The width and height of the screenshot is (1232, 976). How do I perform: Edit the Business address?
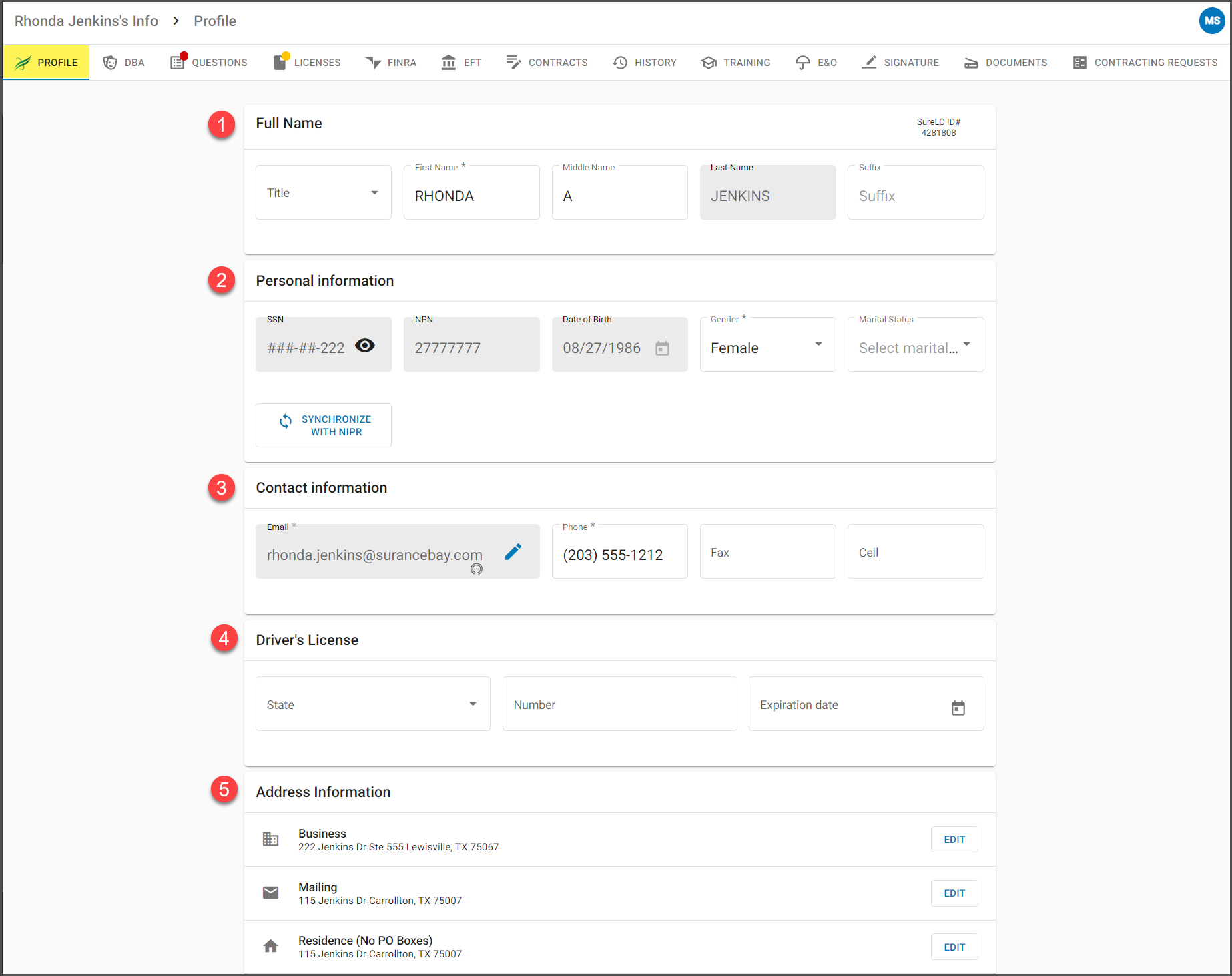(x=954, y=840)
